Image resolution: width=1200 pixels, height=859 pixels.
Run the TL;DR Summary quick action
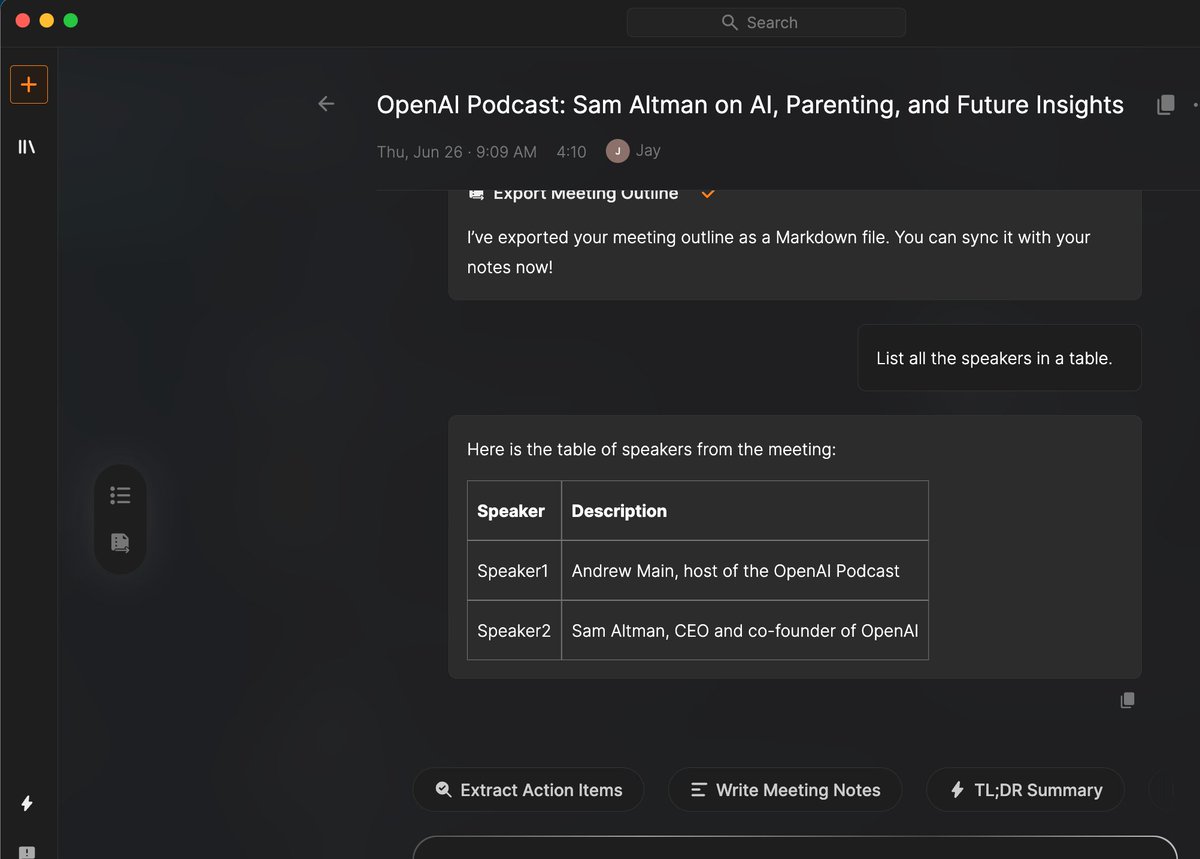[x=1025, y=790]
